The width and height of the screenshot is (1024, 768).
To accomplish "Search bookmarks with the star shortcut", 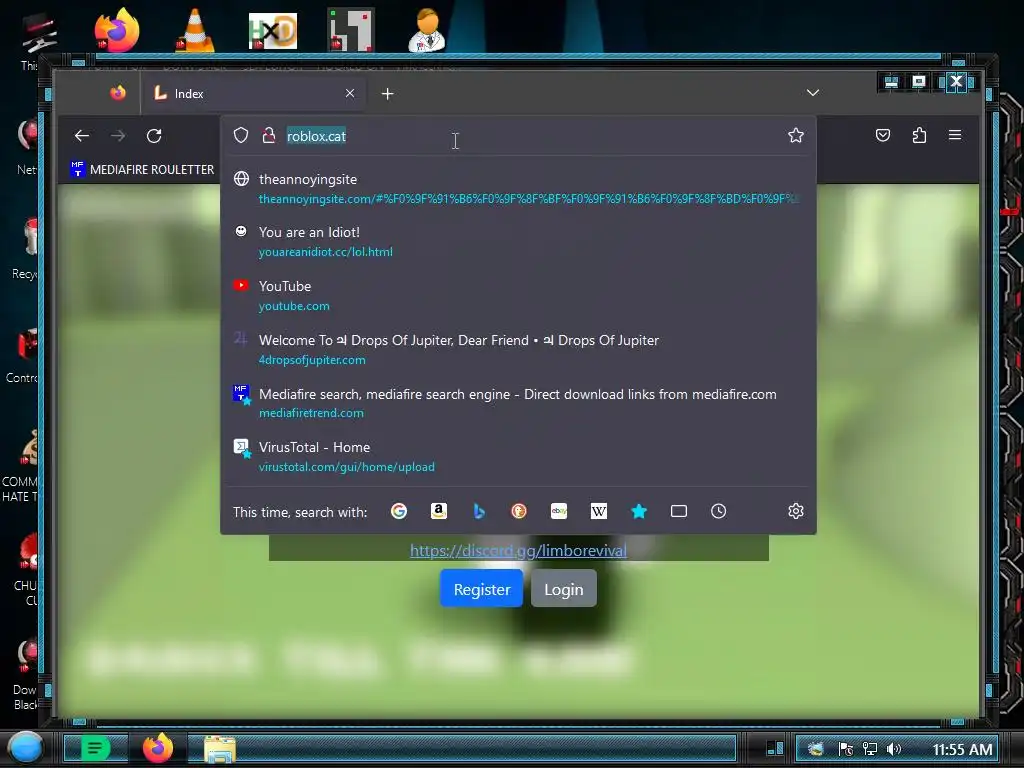I will [639, 511].
